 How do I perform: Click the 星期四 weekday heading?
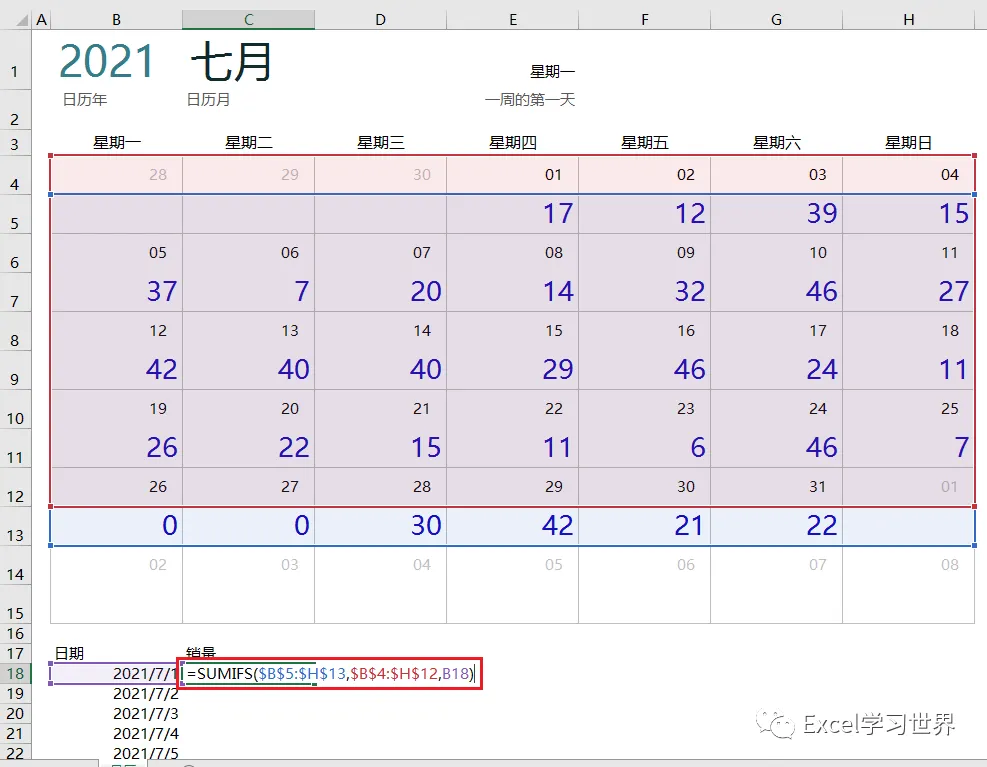[x=512, y=143]
